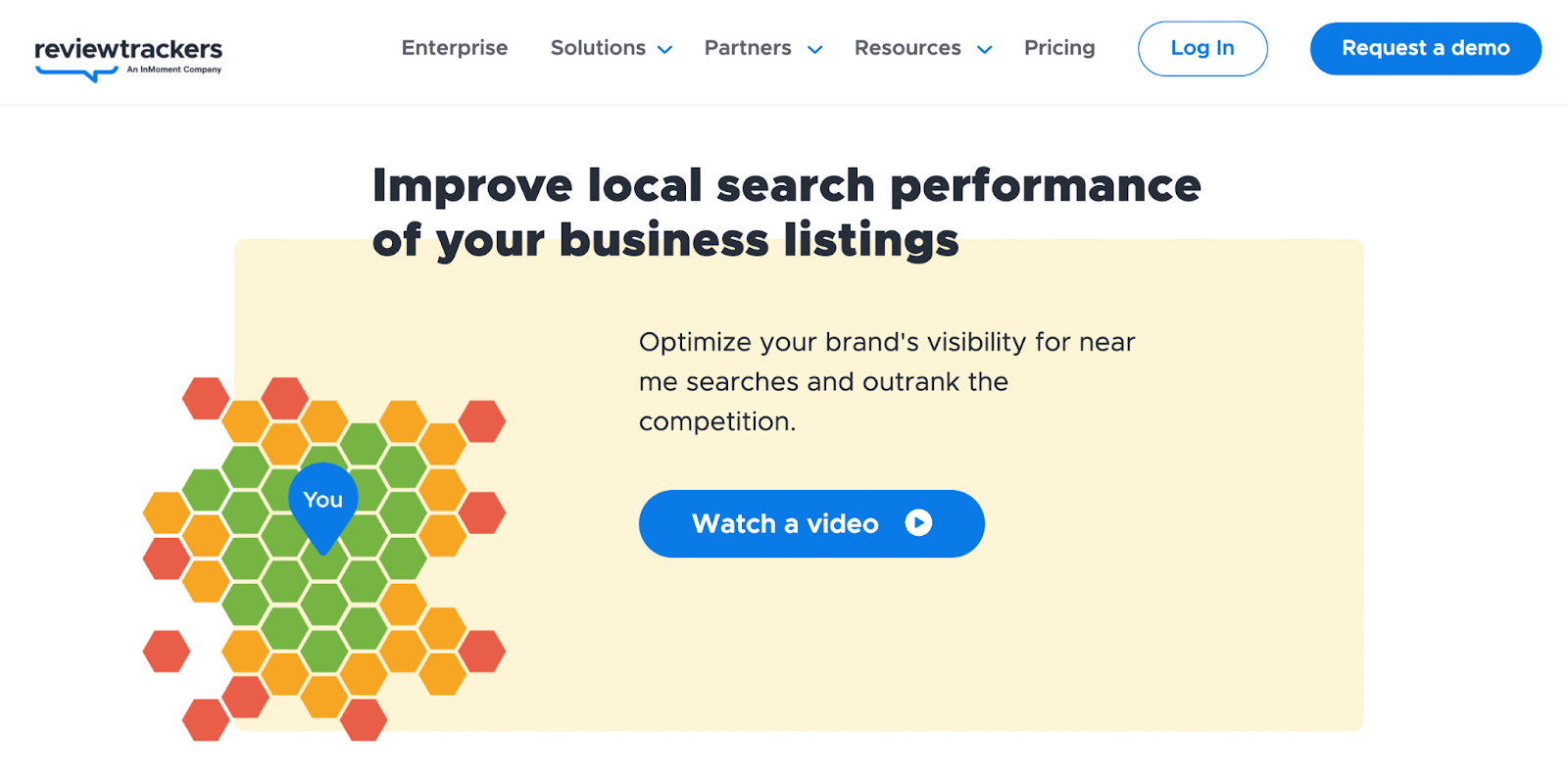This screenshot has height=779, width=1568.
Task: Select Enterprise in the navigation bar
Action: click(x=454, y=47)
